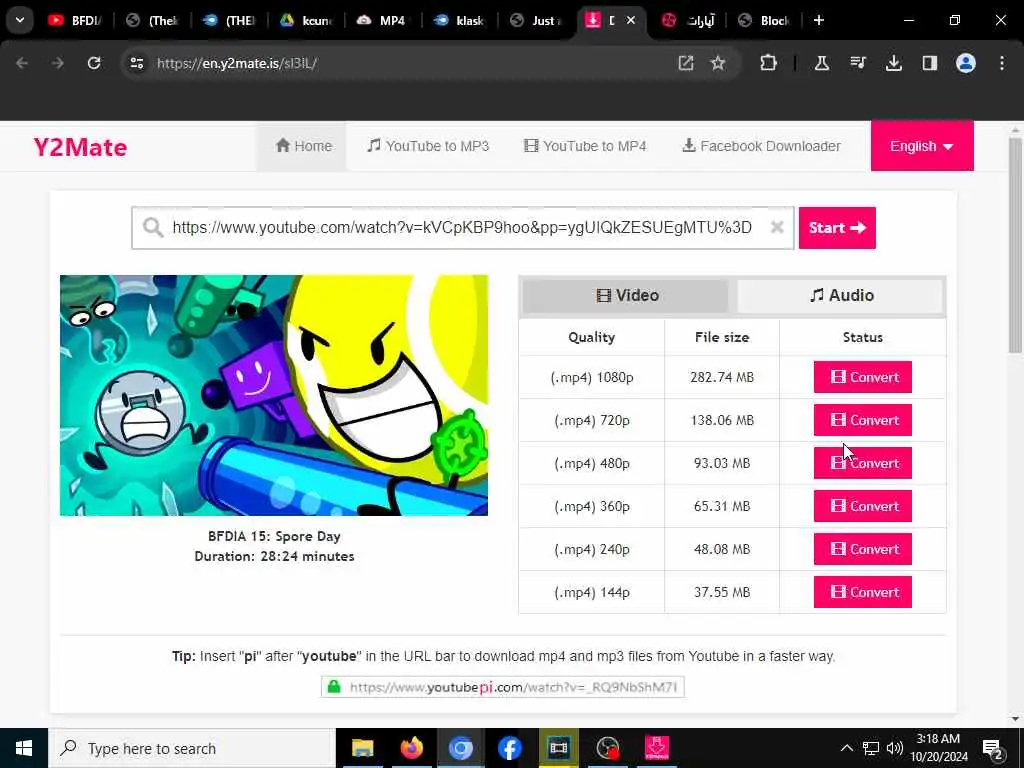Show hidden system tray icons
Viewport: 1024px width, 768px height.
coord(846,748)
